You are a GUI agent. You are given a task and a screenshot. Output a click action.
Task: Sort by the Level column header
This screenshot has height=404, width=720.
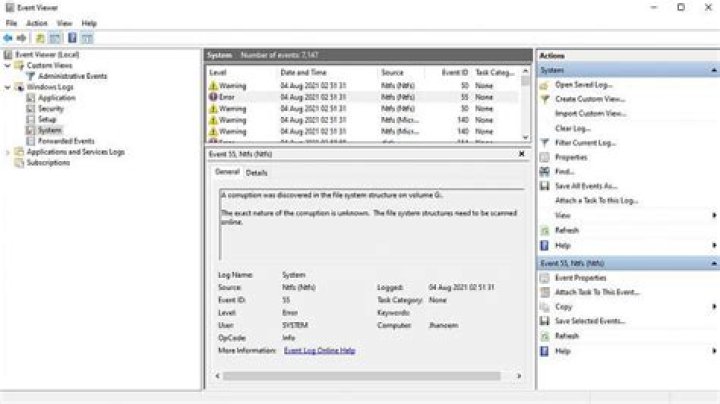pos(242,73)
